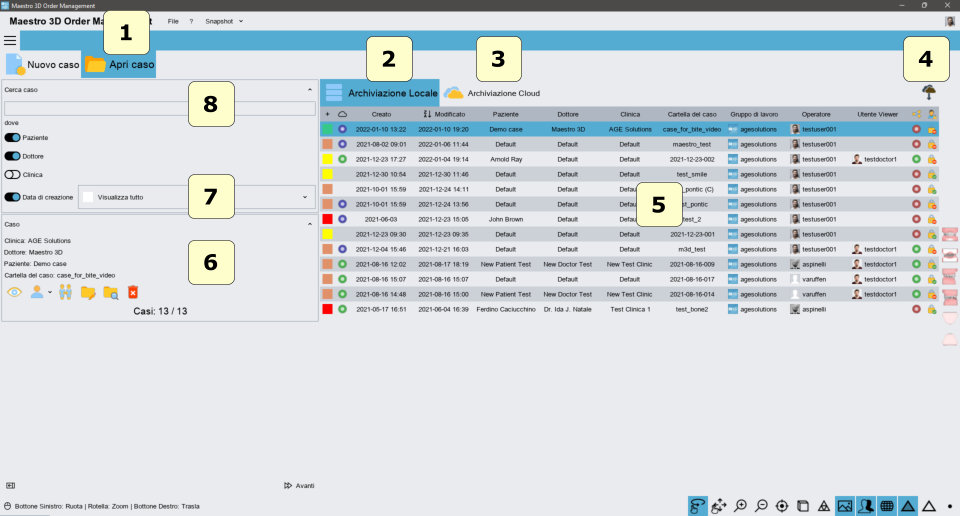The height and width of the screenshot is (516, 960).
Task: Click lock icon in test_bone2 row
Action: tap(932, 309)
